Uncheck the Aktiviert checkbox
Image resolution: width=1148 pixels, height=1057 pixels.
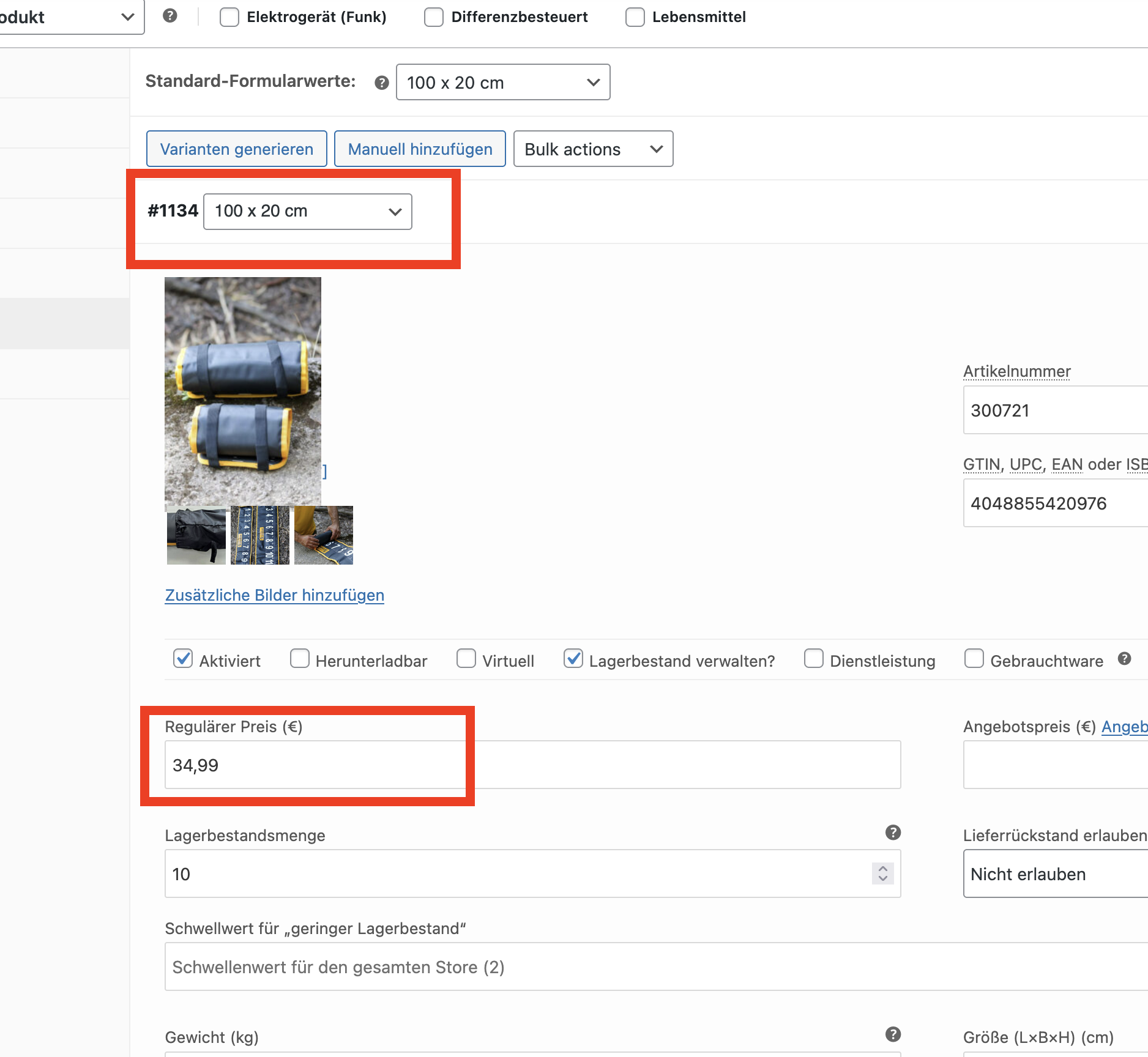click(x=183, y=659)
